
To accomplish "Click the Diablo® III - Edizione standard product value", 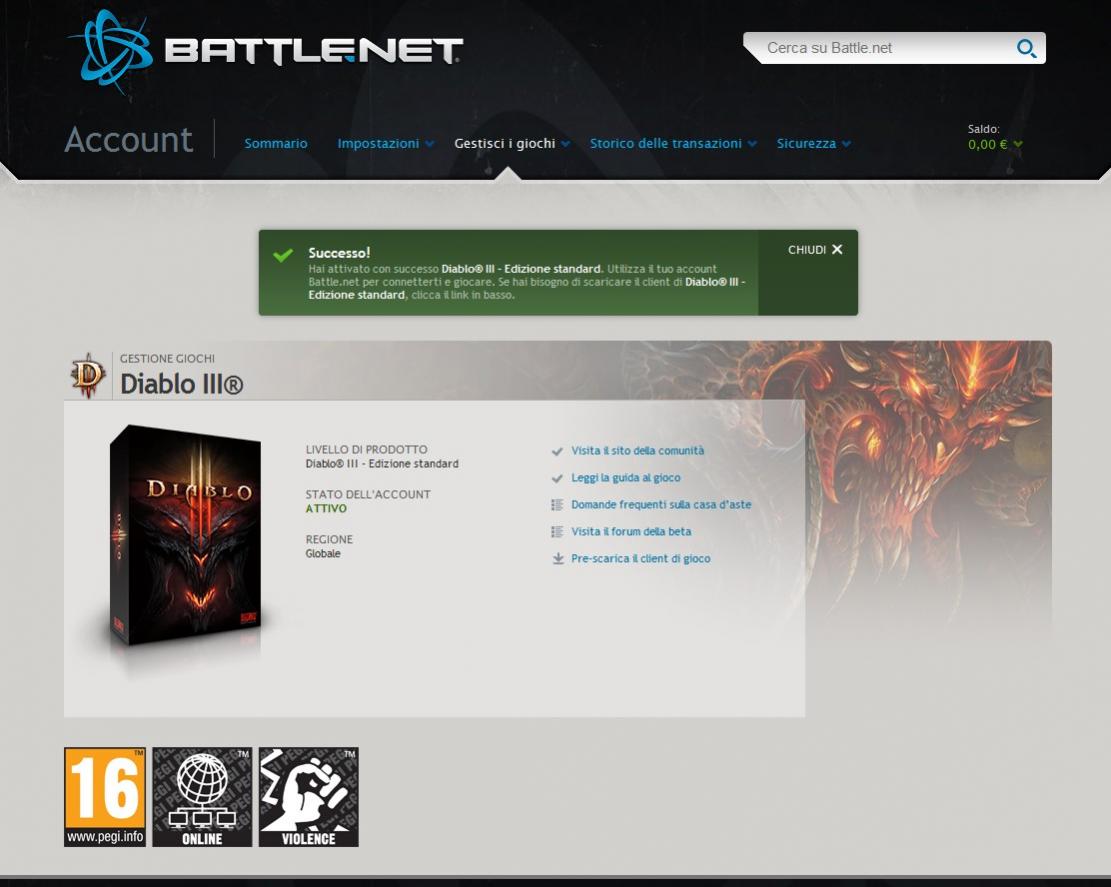I will click(x=382, y=464).
